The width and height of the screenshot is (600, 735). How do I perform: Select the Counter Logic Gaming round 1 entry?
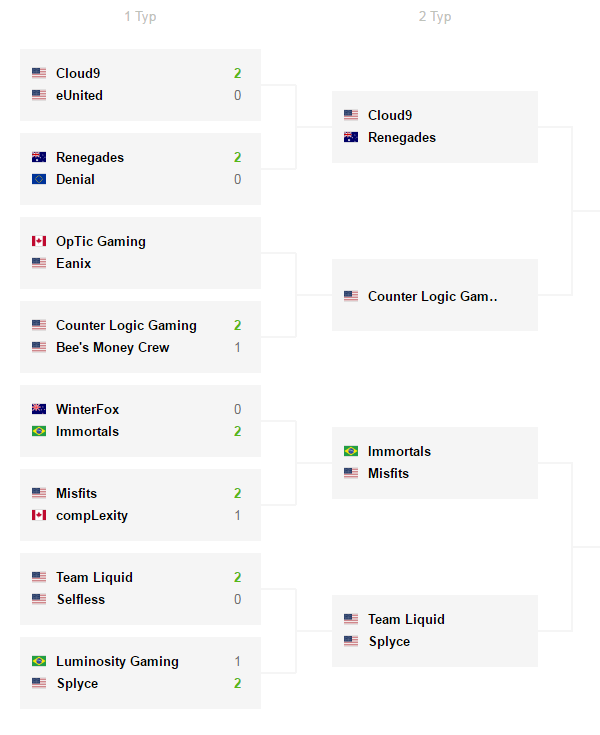[126, 326]
